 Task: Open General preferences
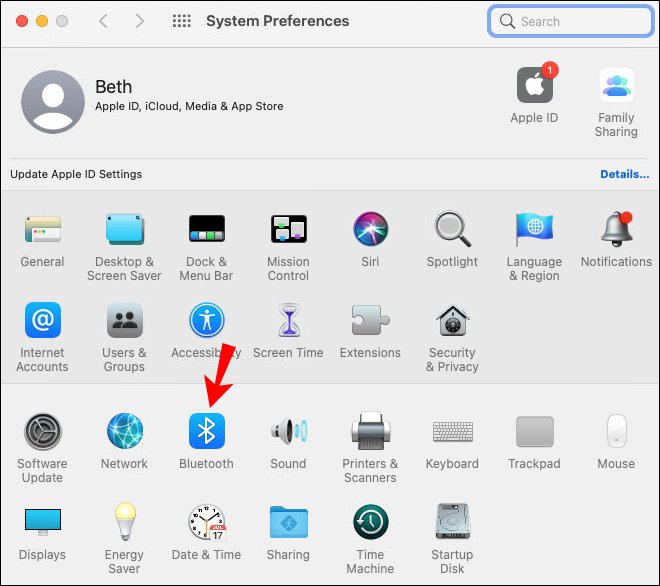(x=43, y=229)
